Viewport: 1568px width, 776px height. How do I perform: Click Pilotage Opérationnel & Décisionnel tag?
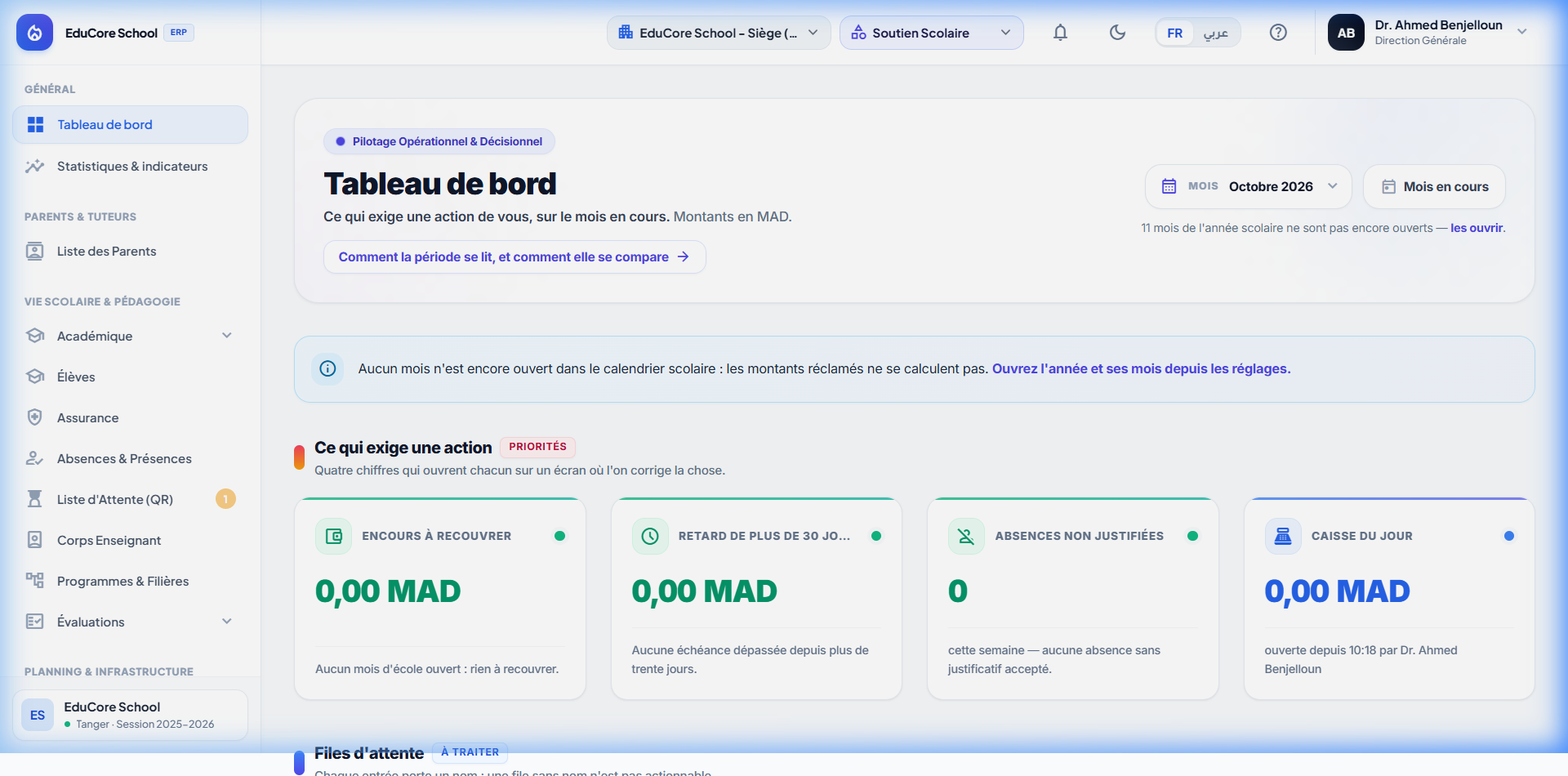[439, 141]
